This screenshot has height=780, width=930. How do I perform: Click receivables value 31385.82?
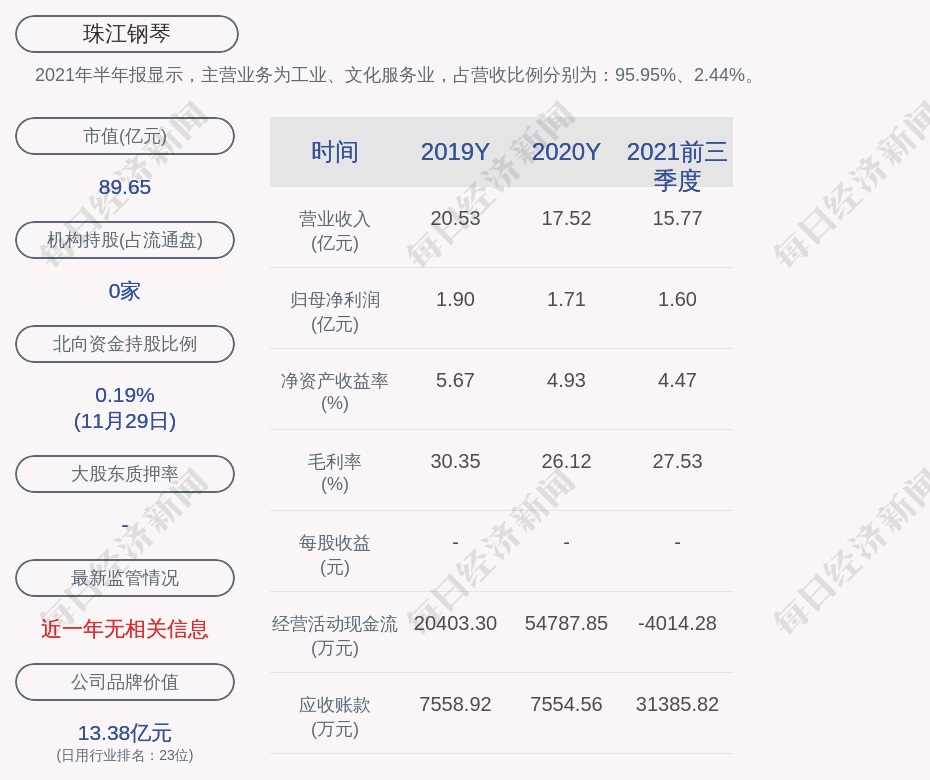click(677, 705)
